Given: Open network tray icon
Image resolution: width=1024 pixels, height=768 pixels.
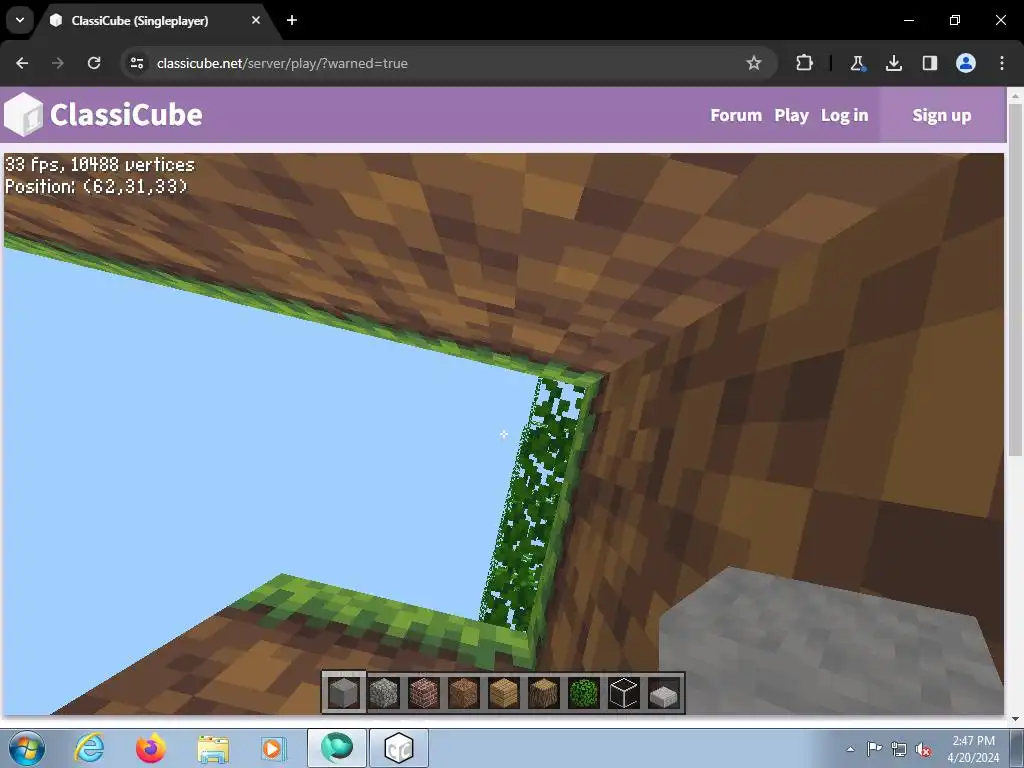Looking at the screenshot, I should (899, 749).
